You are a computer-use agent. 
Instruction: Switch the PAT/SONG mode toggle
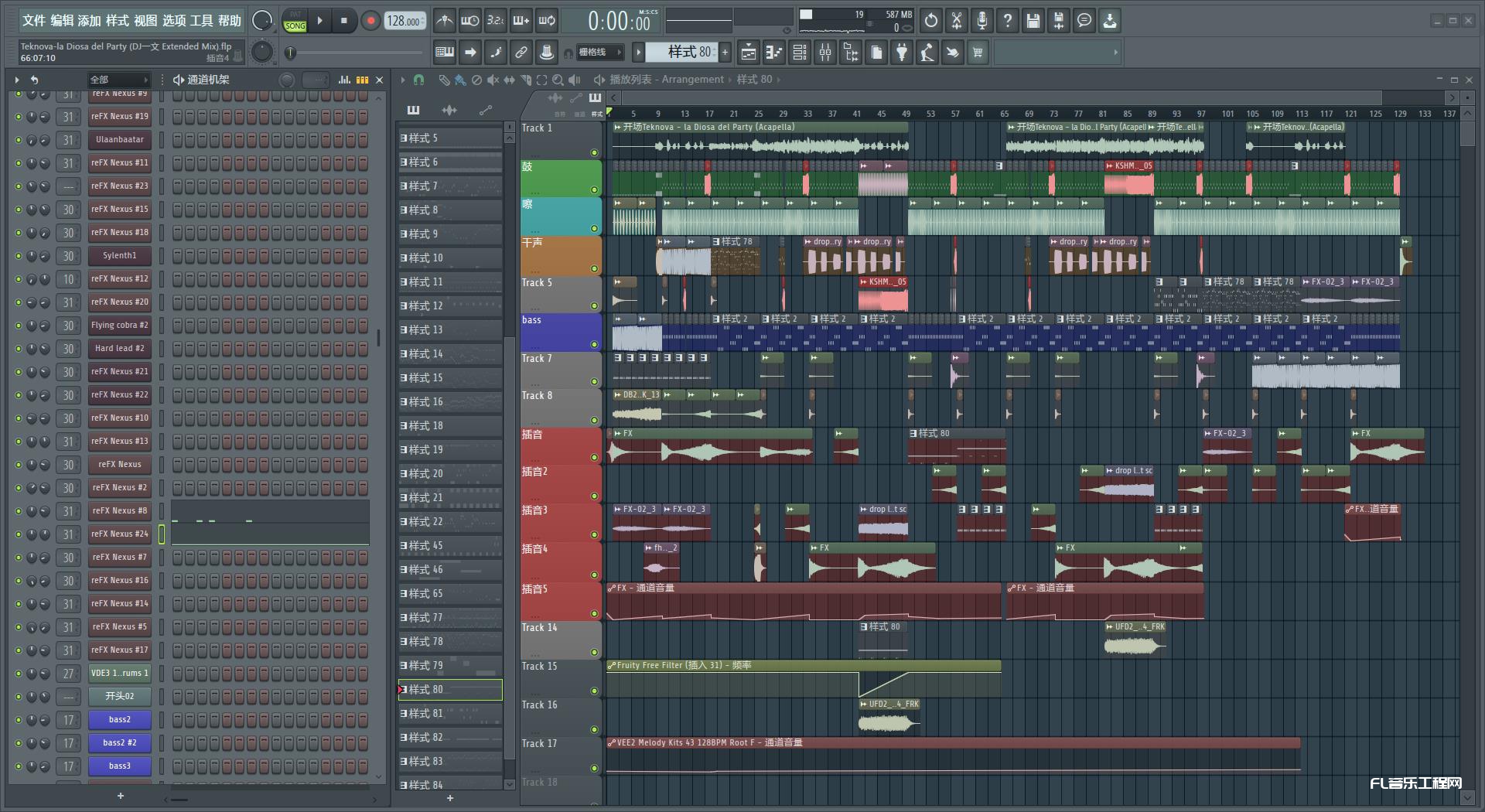295,21
